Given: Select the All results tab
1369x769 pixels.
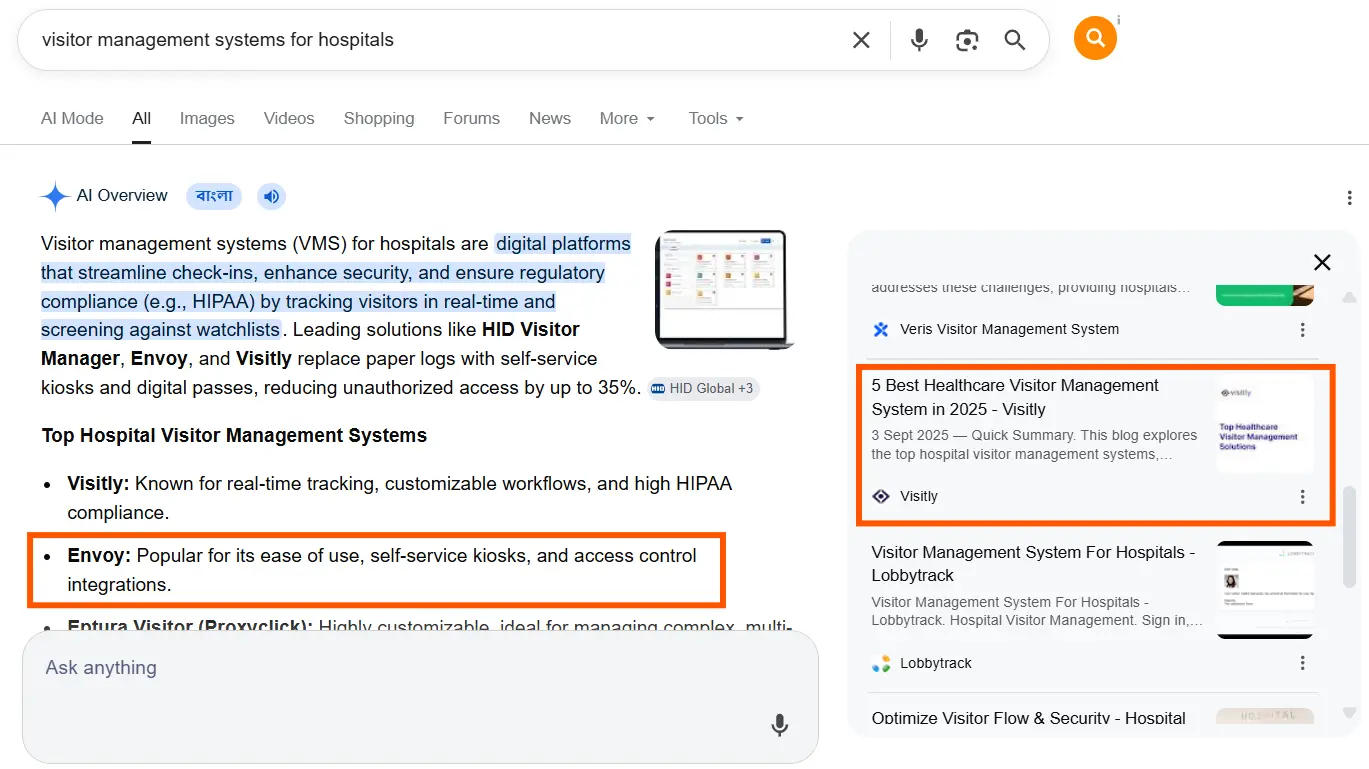Looking at the screenshot, I should tap(142, 118).
